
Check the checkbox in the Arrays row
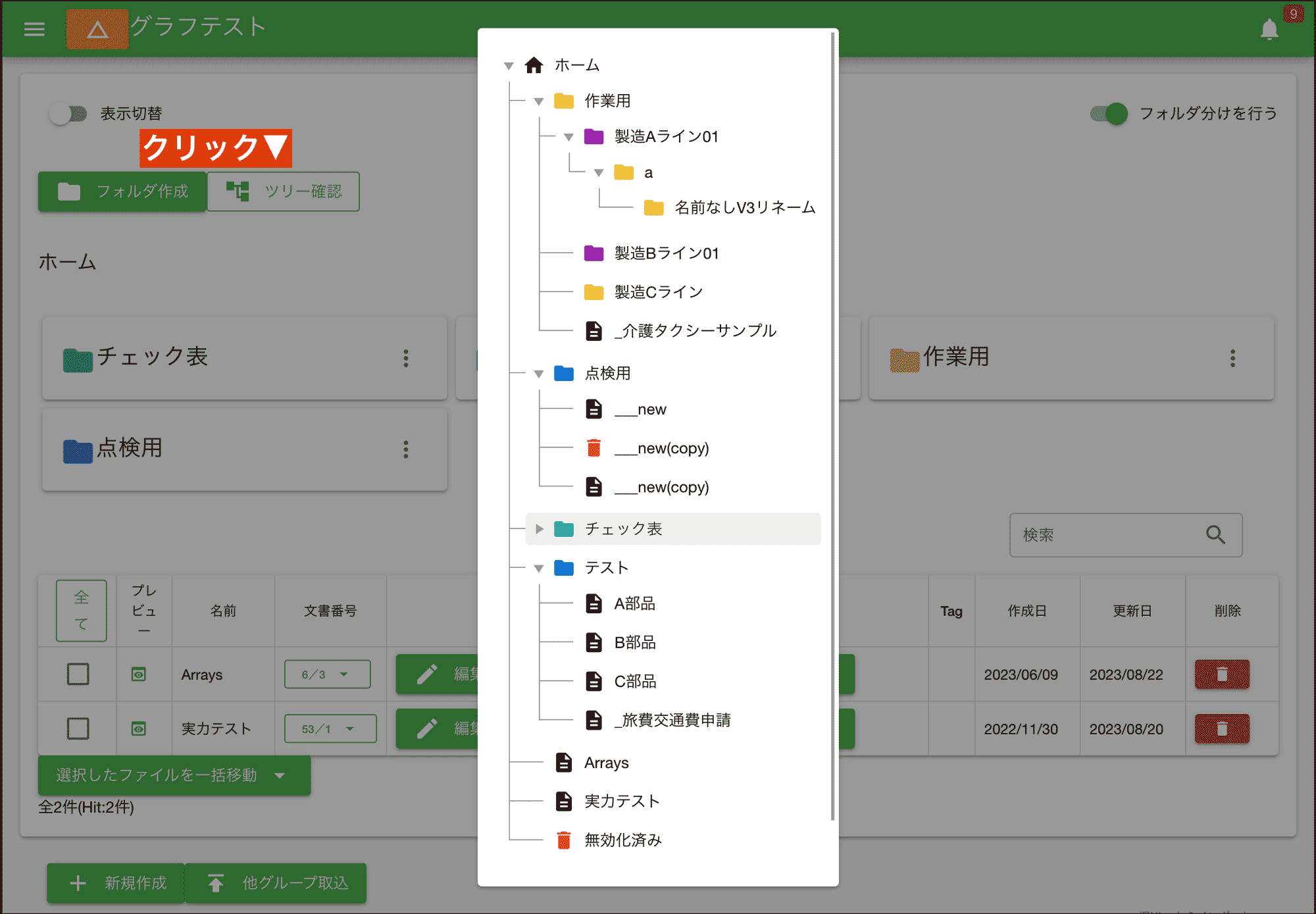[x=77, y=674]
